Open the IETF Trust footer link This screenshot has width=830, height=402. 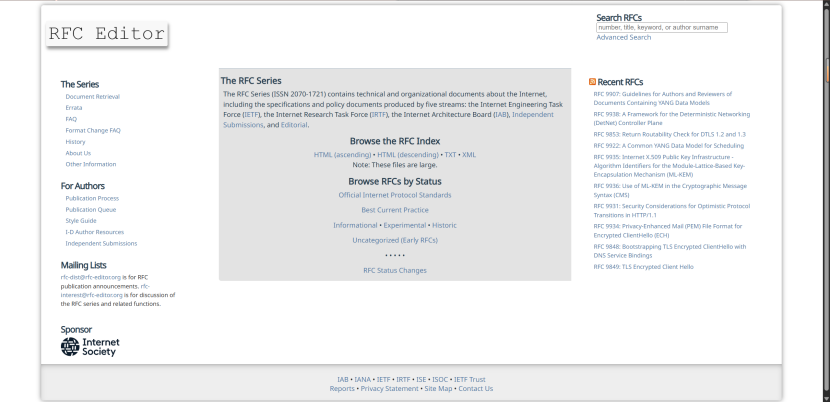click(x=470, y=379)
